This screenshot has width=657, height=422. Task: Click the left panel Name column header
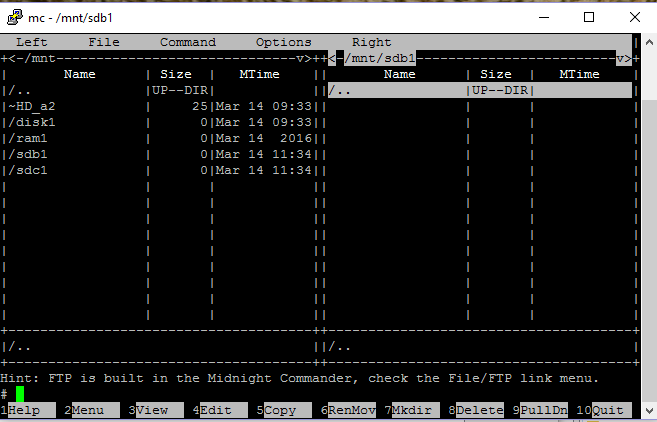click(80, 74)
